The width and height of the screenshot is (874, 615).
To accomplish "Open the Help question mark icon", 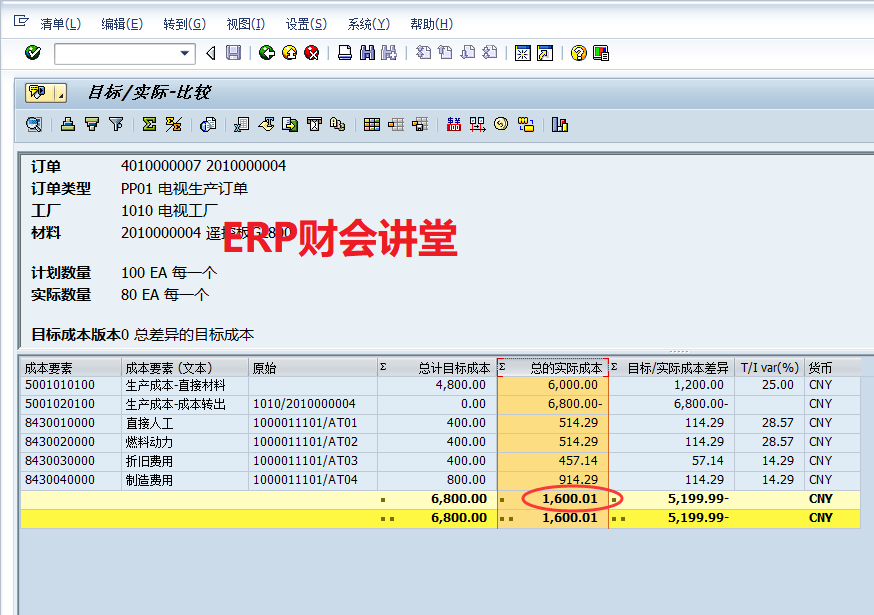I will coord(578,53).
